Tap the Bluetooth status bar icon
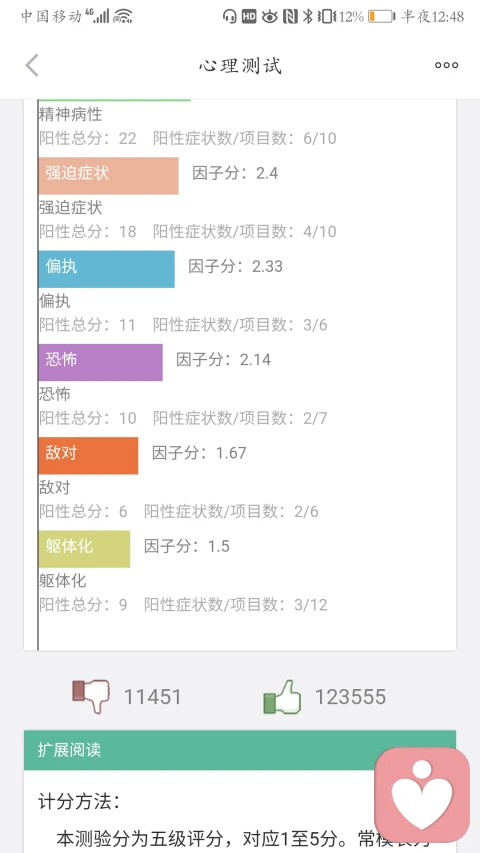480x853 pixels. pyautogui.click(x=307, y=16)
